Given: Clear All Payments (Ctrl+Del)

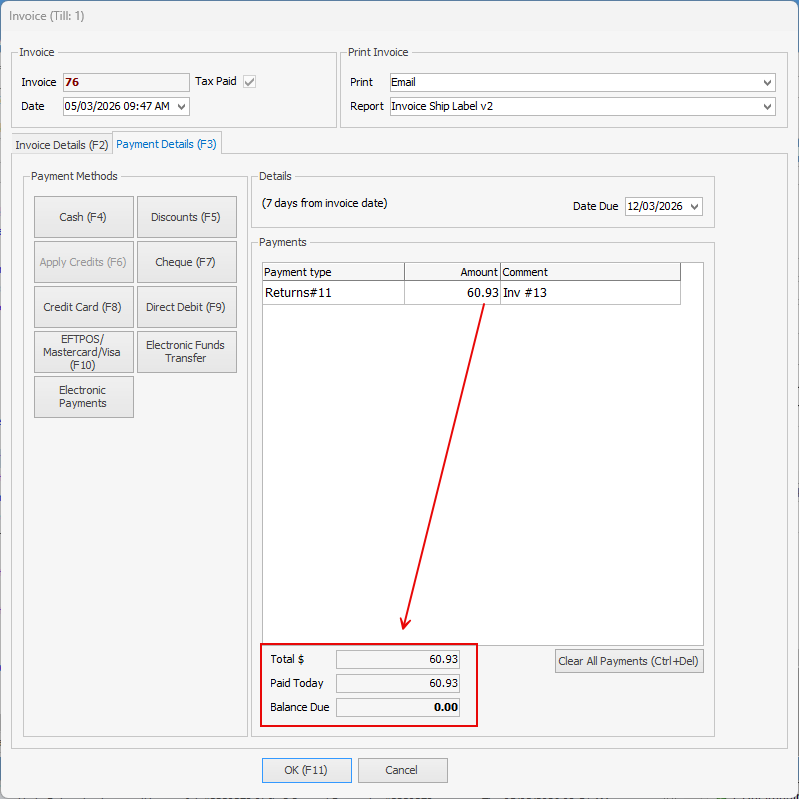Looking at the screenshot, I should tap(629, 661).
